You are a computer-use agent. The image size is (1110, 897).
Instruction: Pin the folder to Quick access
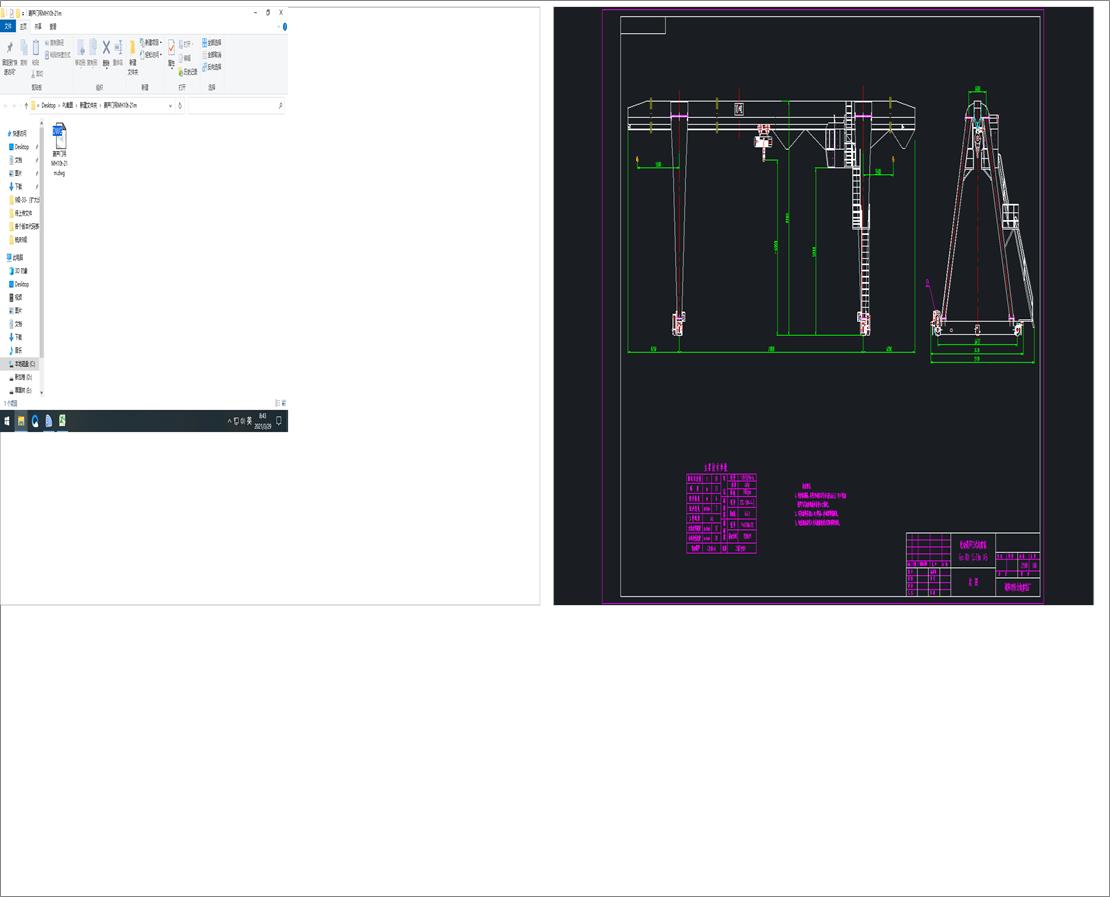click(x=9, y=57)
